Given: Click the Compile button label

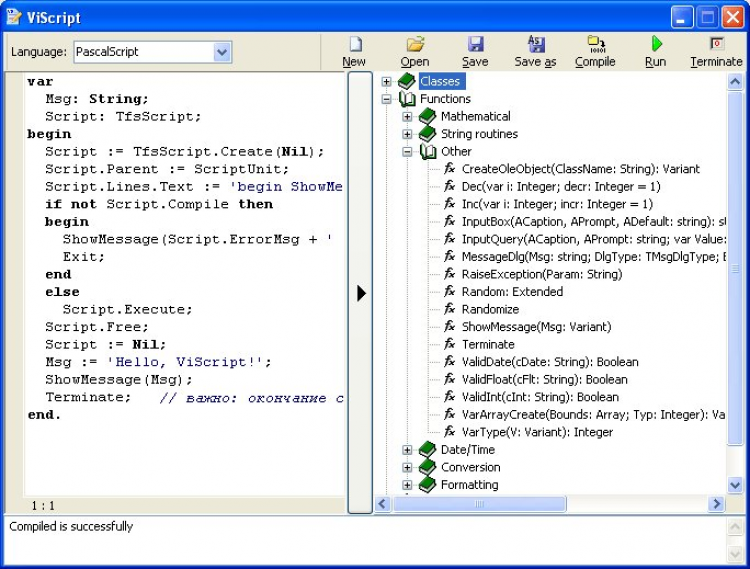Looking at the screenshot, I should (595, 62).
